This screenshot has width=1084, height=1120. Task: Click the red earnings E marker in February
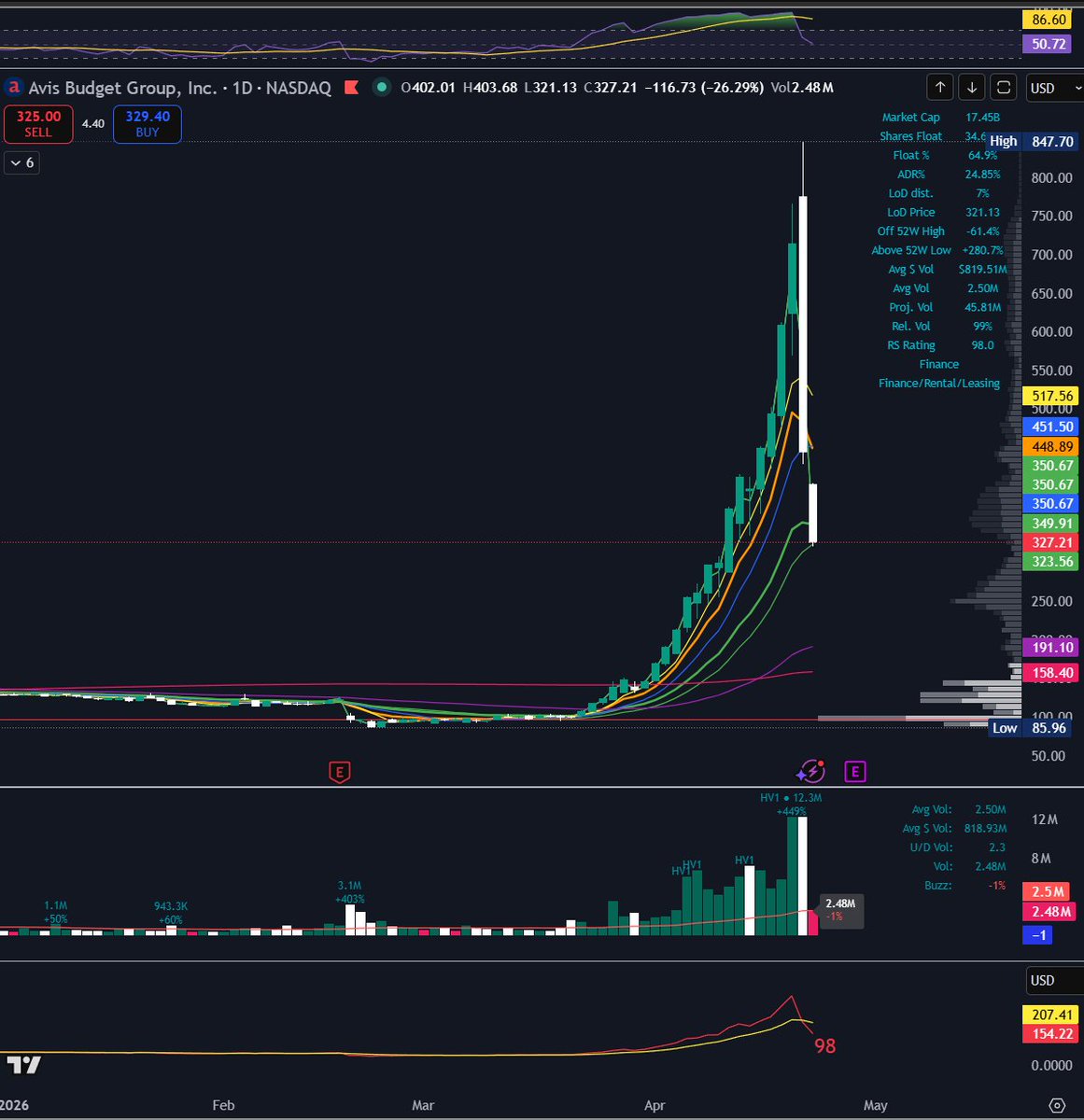(x=340, y=772)
